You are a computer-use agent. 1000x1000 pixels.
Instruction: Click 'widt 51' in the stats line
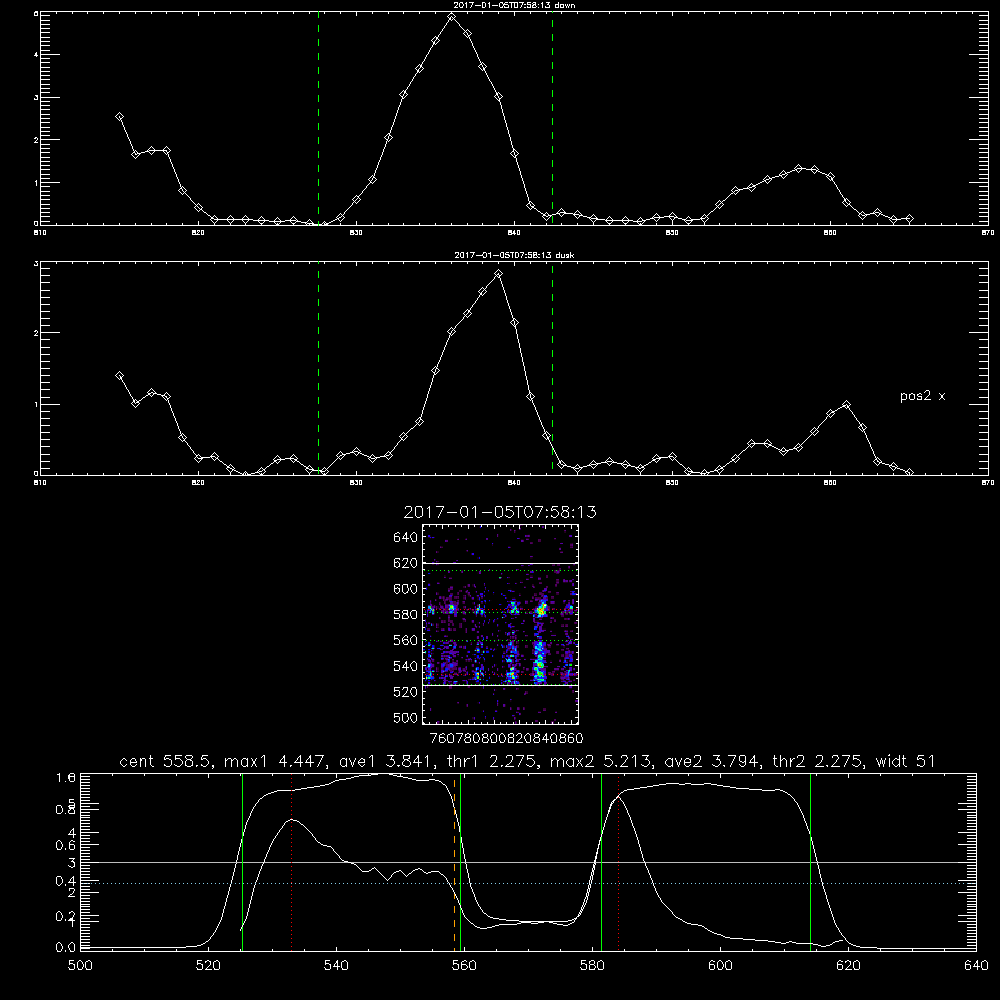(906, 761)
